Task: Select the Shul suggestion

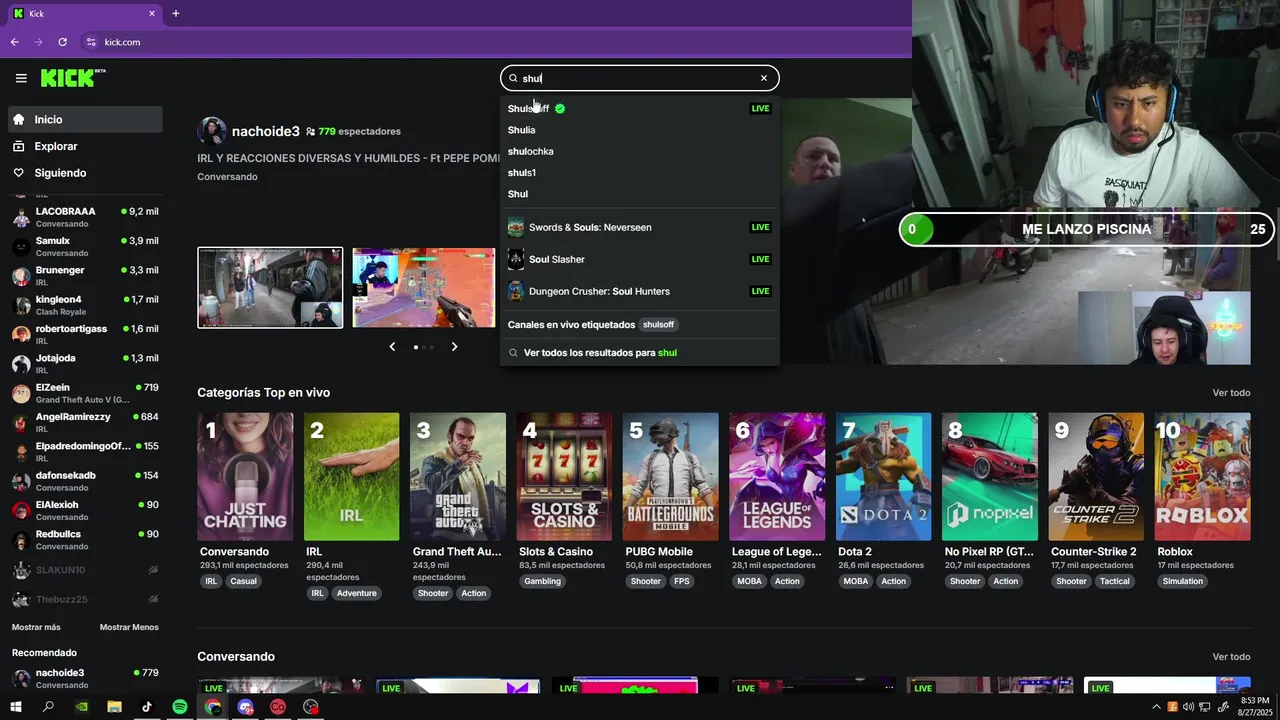Action: pos(639,194)
